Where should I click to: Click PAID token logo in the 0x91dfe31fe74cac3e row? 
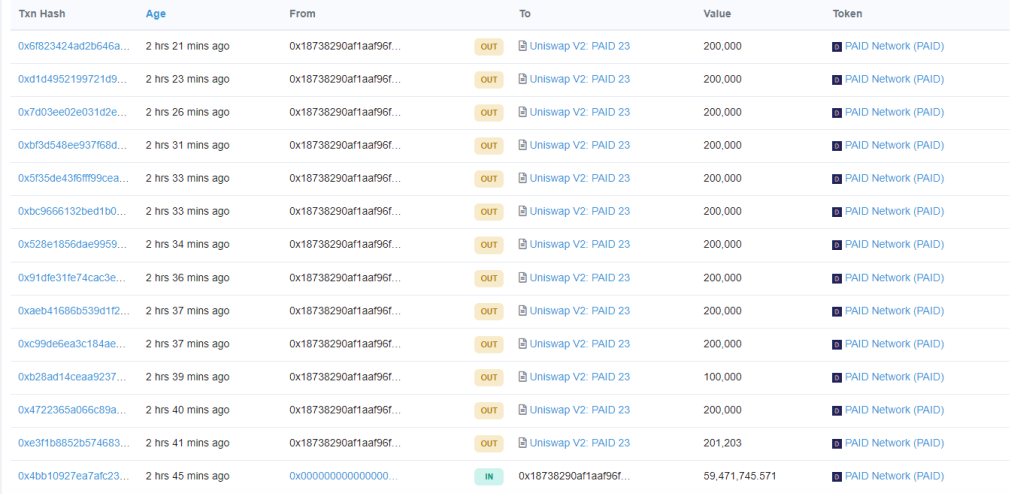(837, 278)
